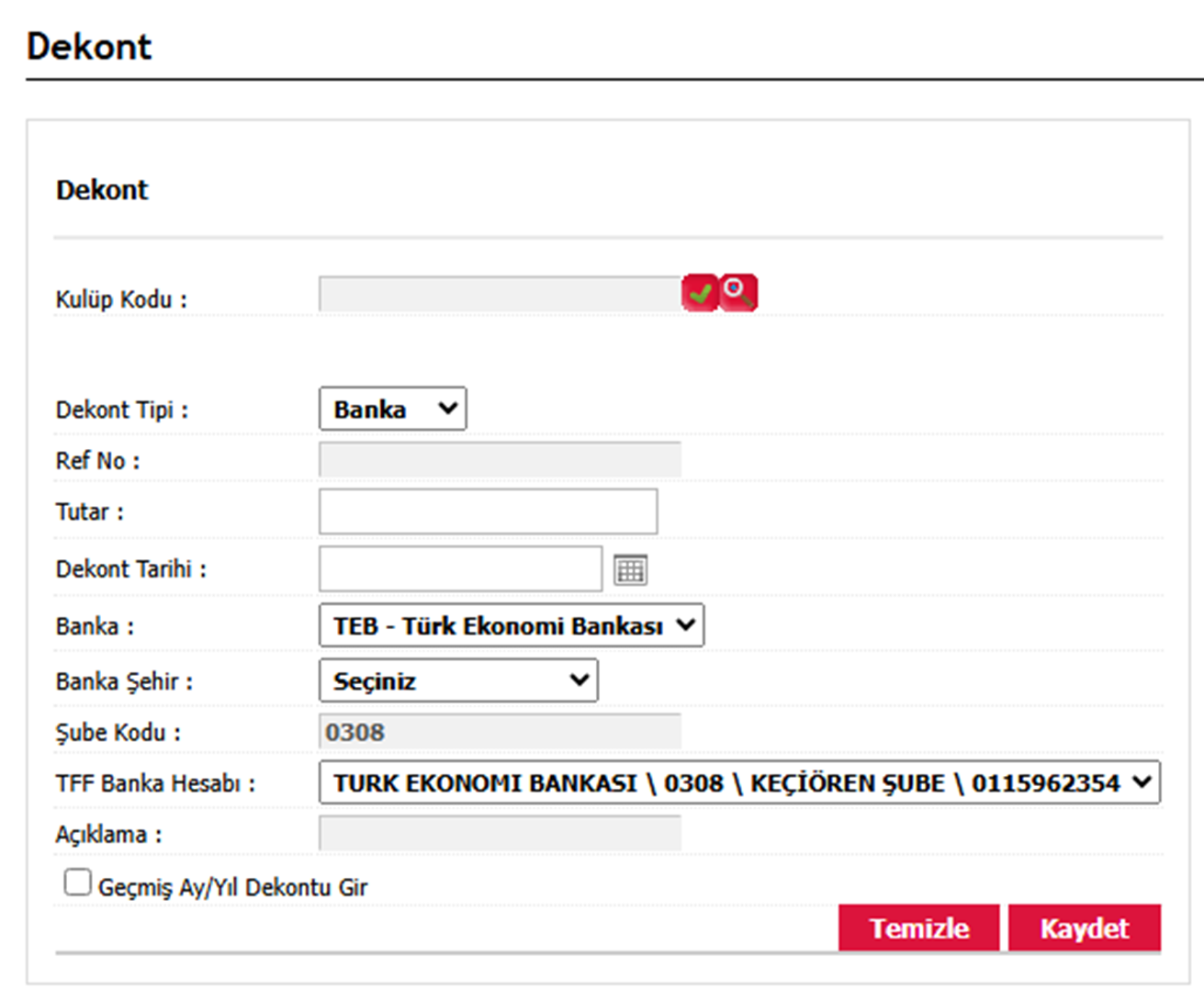Click into the Ref No field

tap(500, 460)
